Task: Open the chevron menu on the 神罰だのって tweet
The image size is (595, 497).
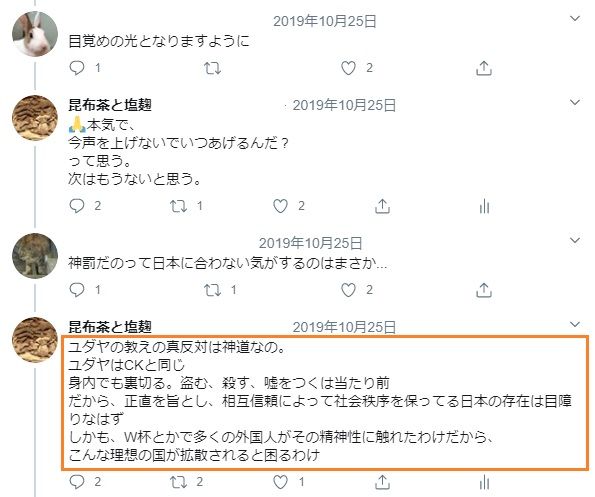Action: click(x=575, y=241)
